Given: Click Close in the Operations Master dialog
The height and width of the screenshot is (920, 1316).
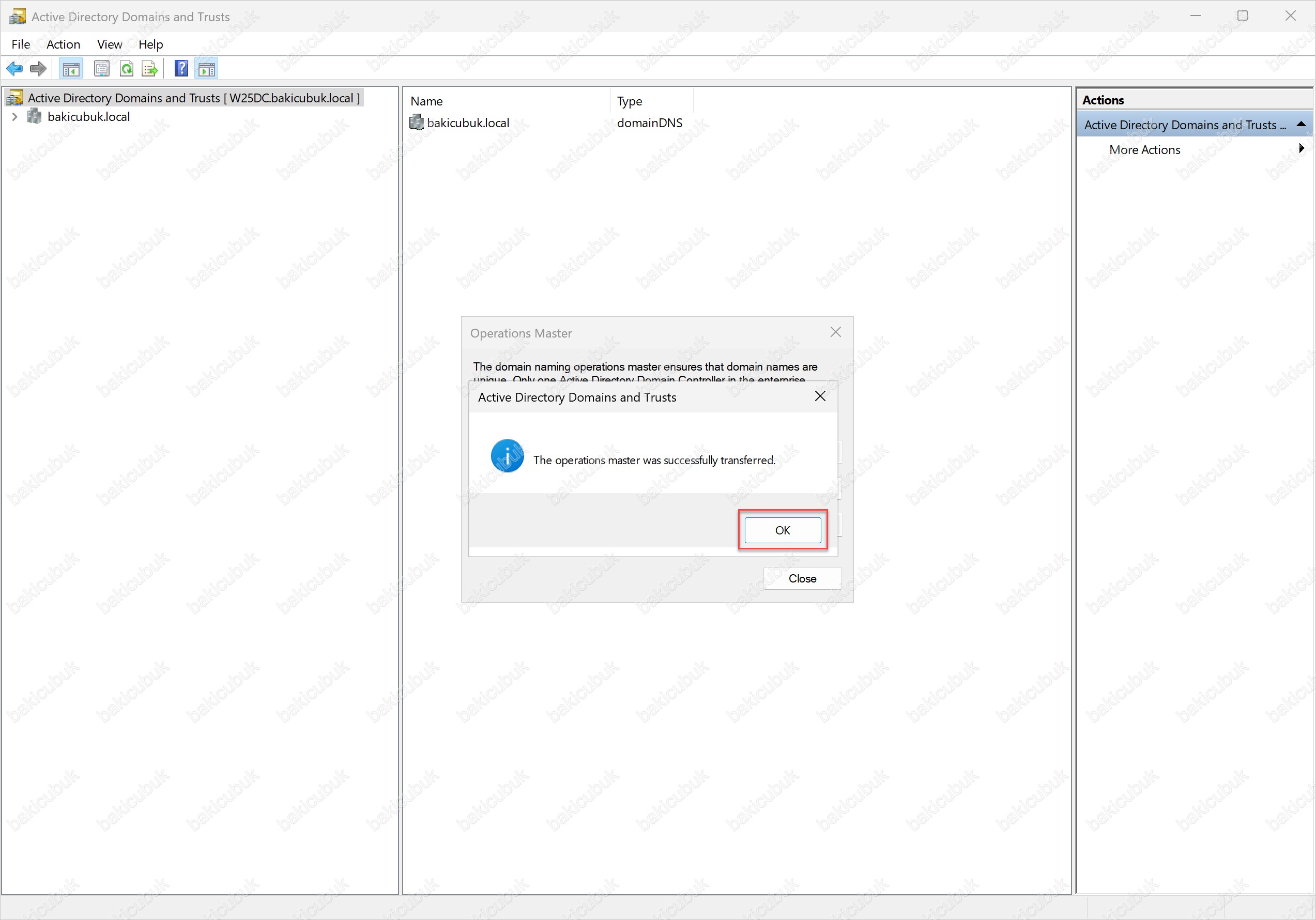Looking at the screenshot, I should pos(802,578).
